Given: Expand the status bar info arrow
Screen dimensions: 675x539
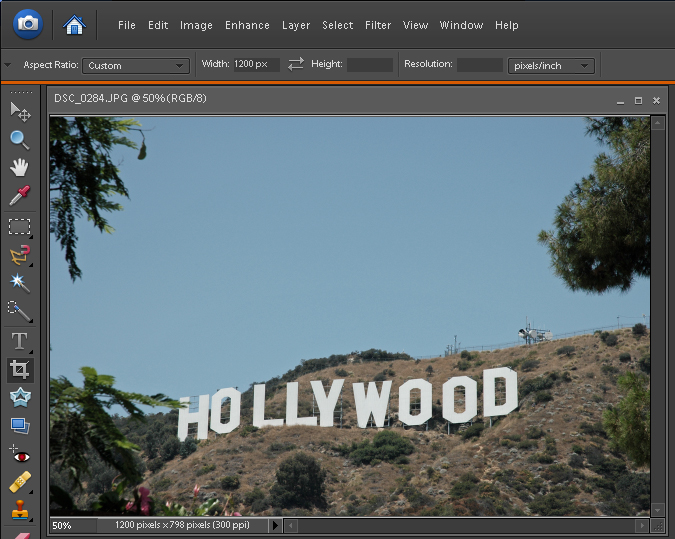Looking at the screenshot, I should [276, 525].
